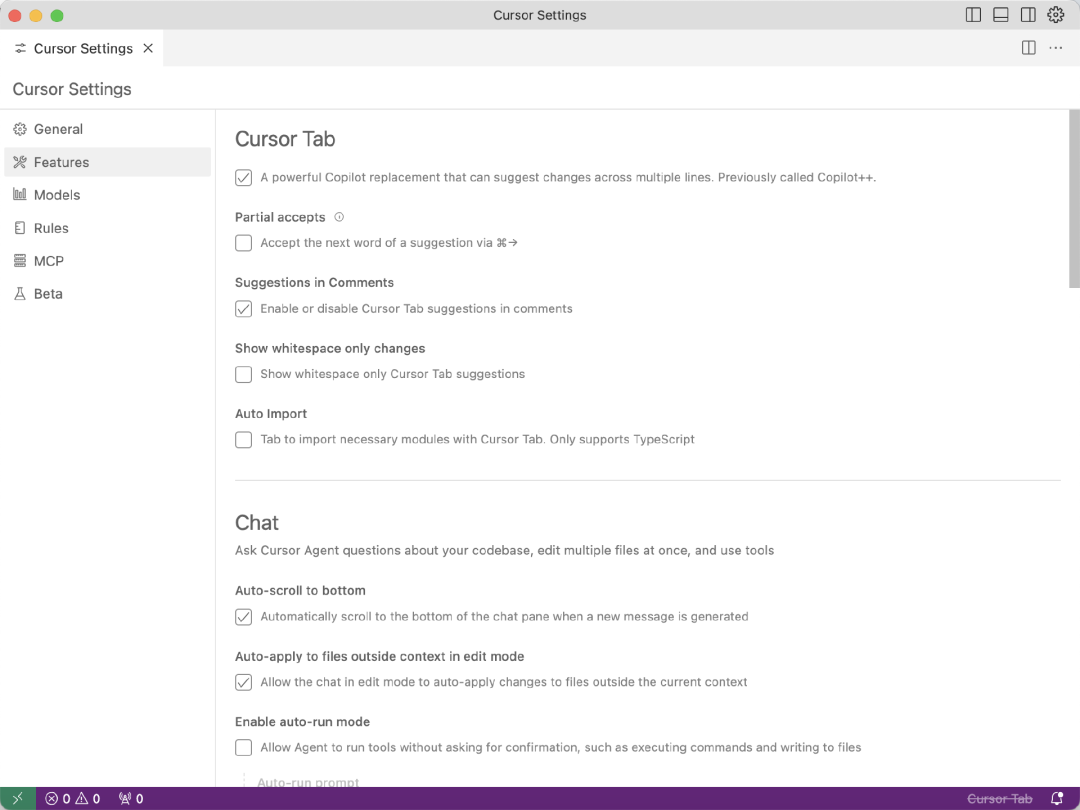Image resolution: width=1080 pixels, height=810 pixels.
Task: Open the Models settings section
Action: pyautogui.click(x=56, y=195)
